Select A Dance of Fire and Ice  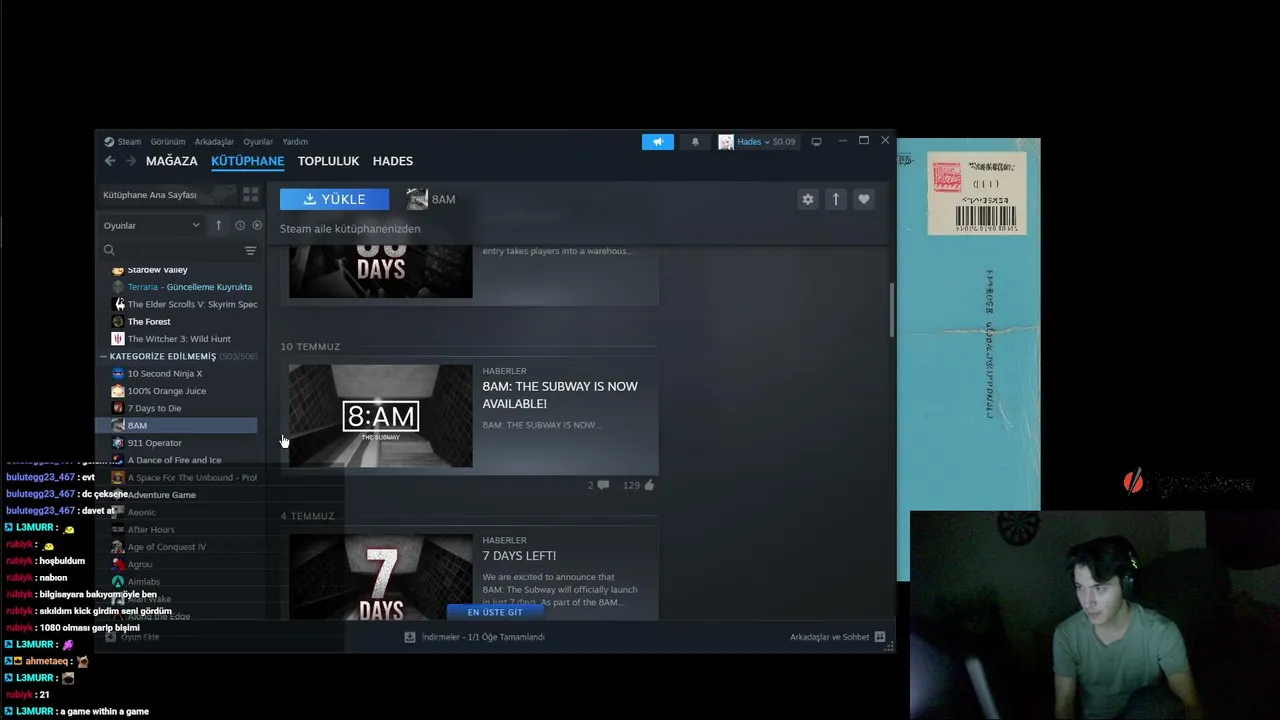tap(176, 460)
